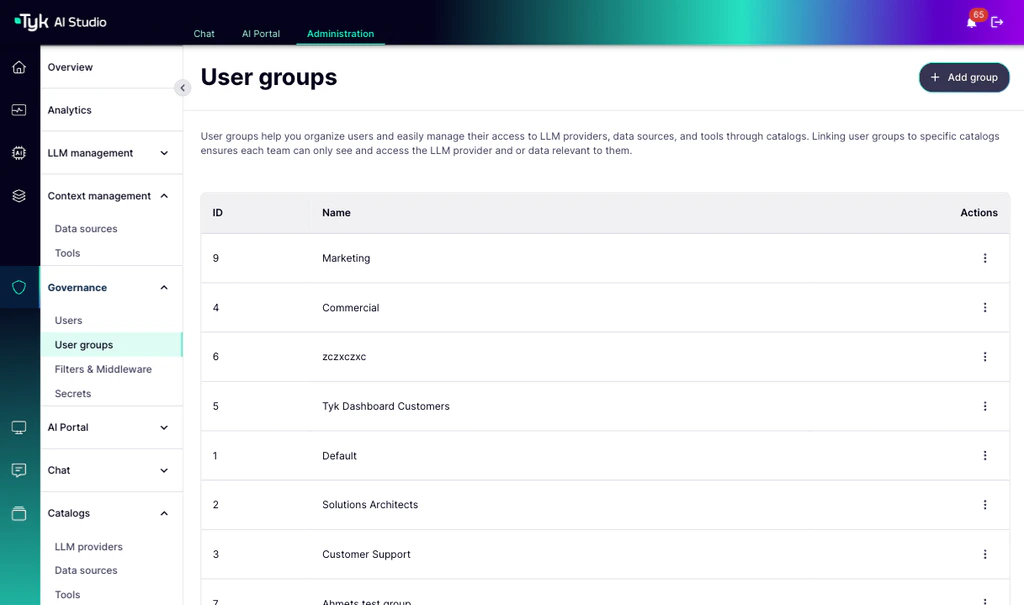1024x605 pixels.
Task: Click the Add group button
Action: (x=963, y=77)
